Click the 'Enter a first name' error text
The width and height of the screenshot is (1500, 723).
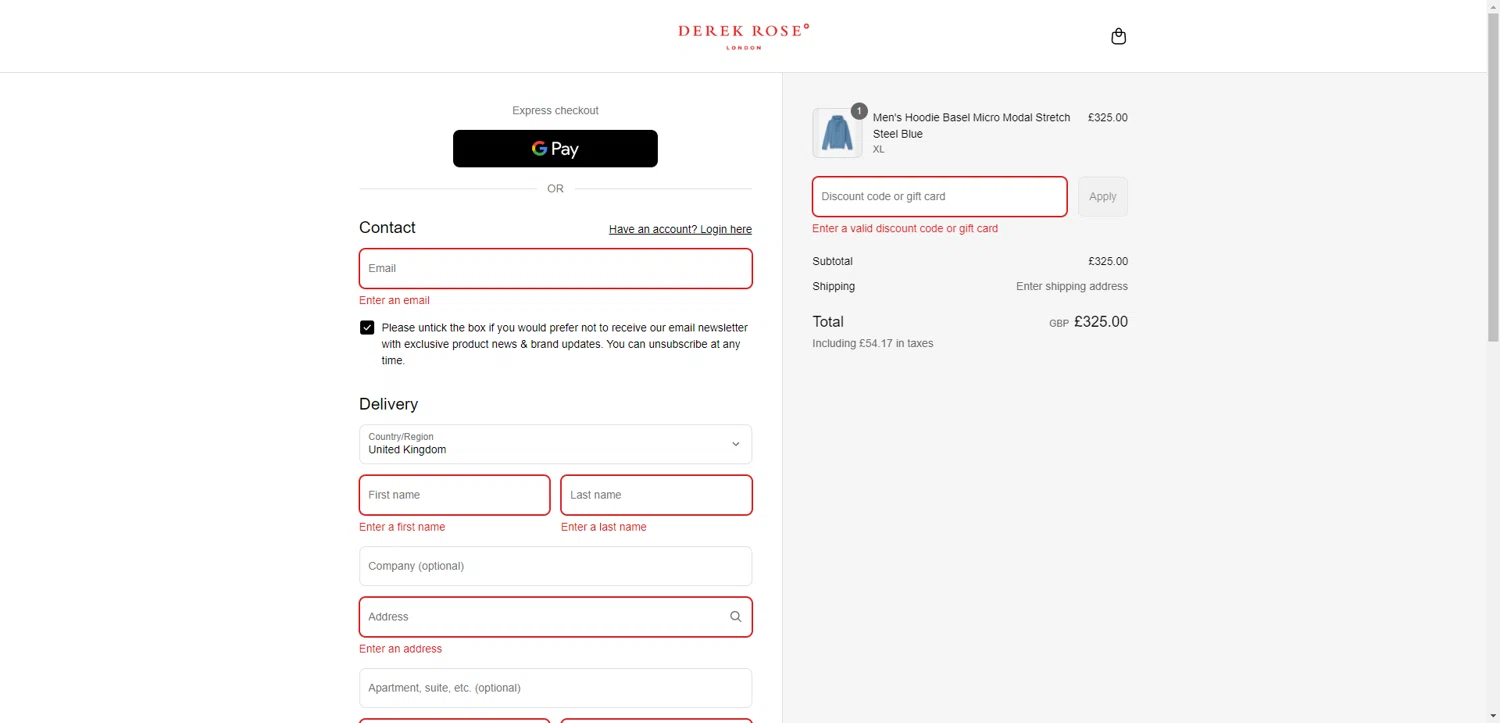point(402,527)
